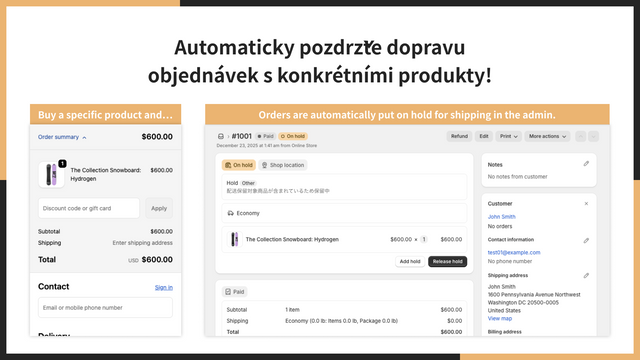Open The Collection Snowboard: Hydrogen line item
The height and width of the screenshot is (360, 640).
point(292,240)
